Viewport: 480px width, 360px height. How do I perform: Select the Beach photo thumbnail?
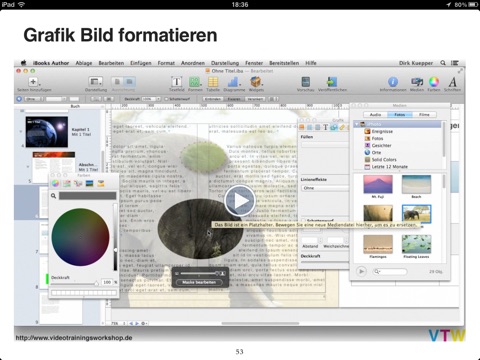pos(416,184)
